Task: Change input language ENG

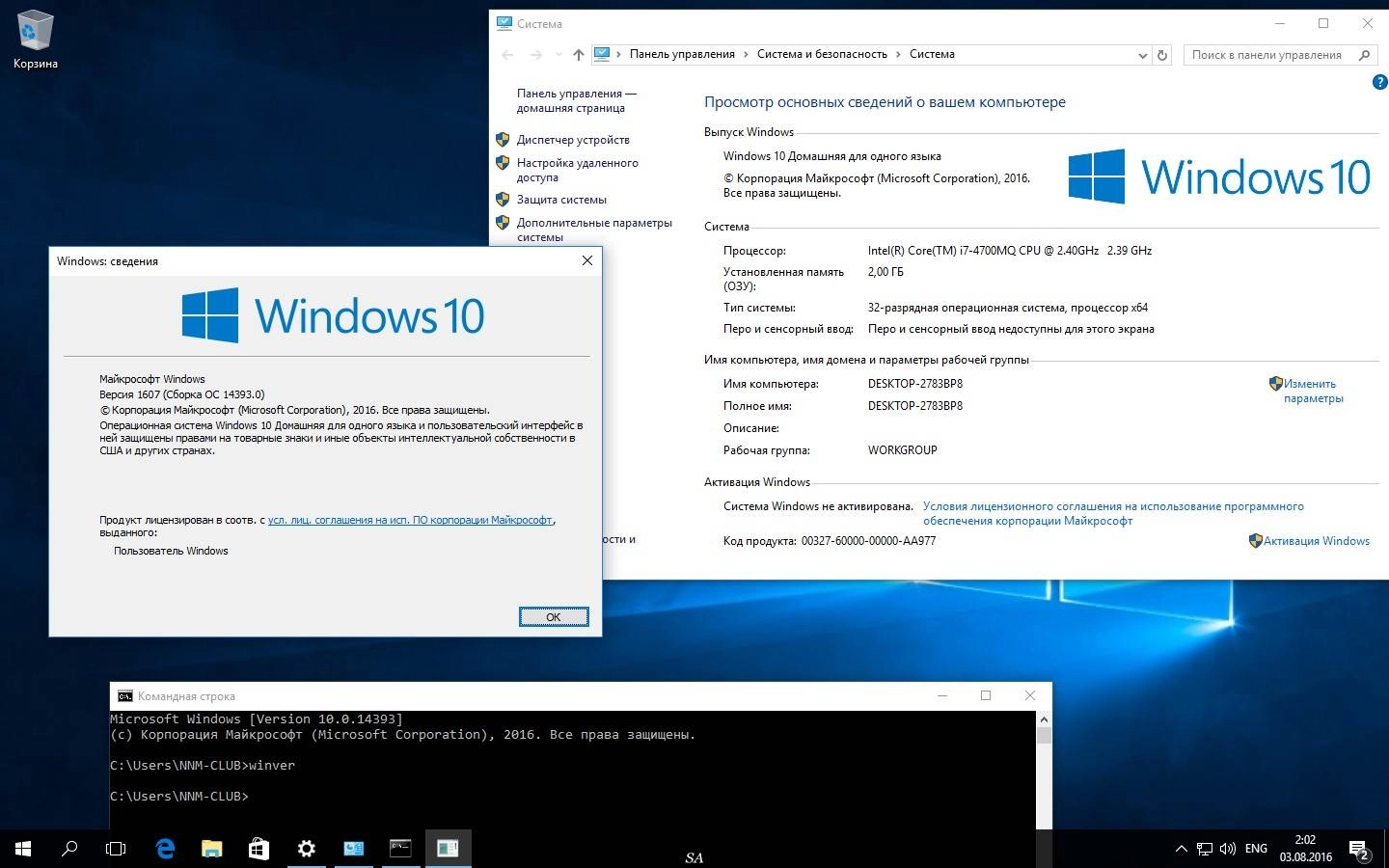Action: (x=1256, y=849)
